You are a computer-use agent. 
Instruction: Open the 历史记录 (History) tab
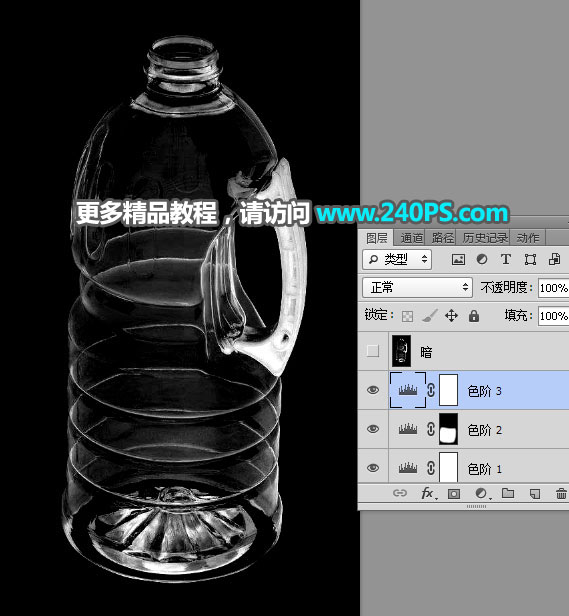pos(485,238)
